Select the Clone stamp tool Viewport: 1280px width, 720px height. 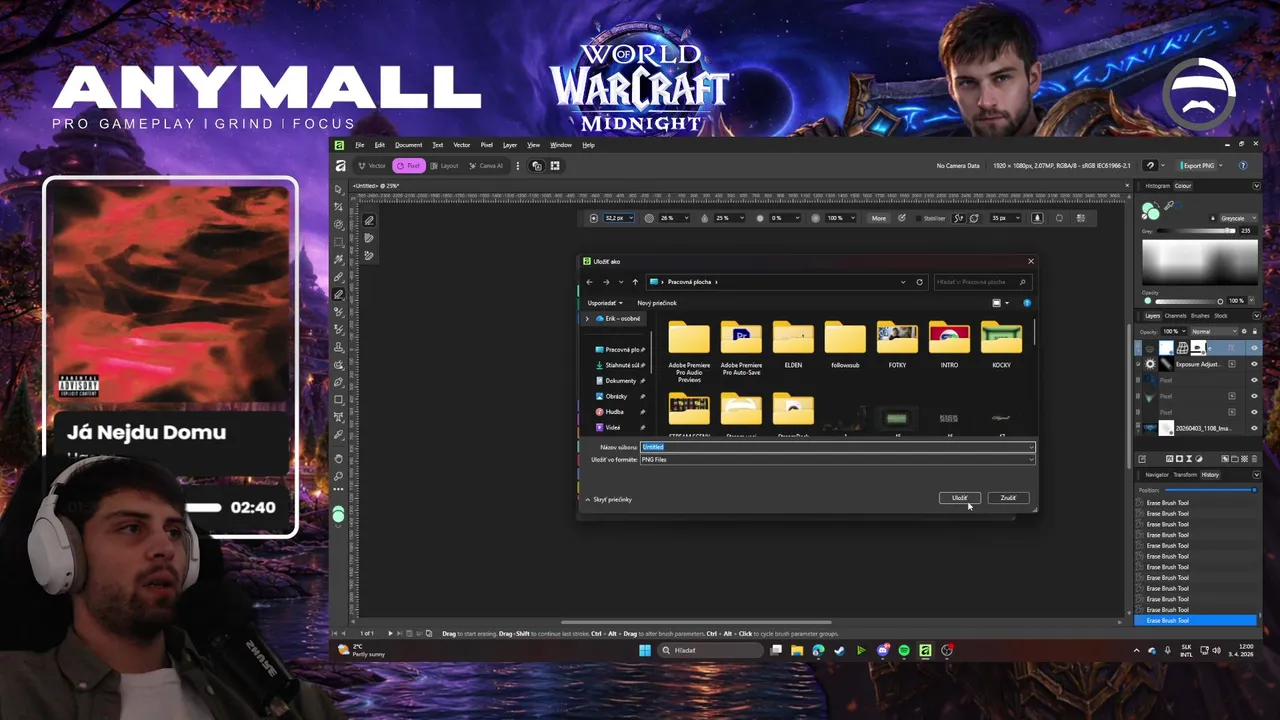338,347
